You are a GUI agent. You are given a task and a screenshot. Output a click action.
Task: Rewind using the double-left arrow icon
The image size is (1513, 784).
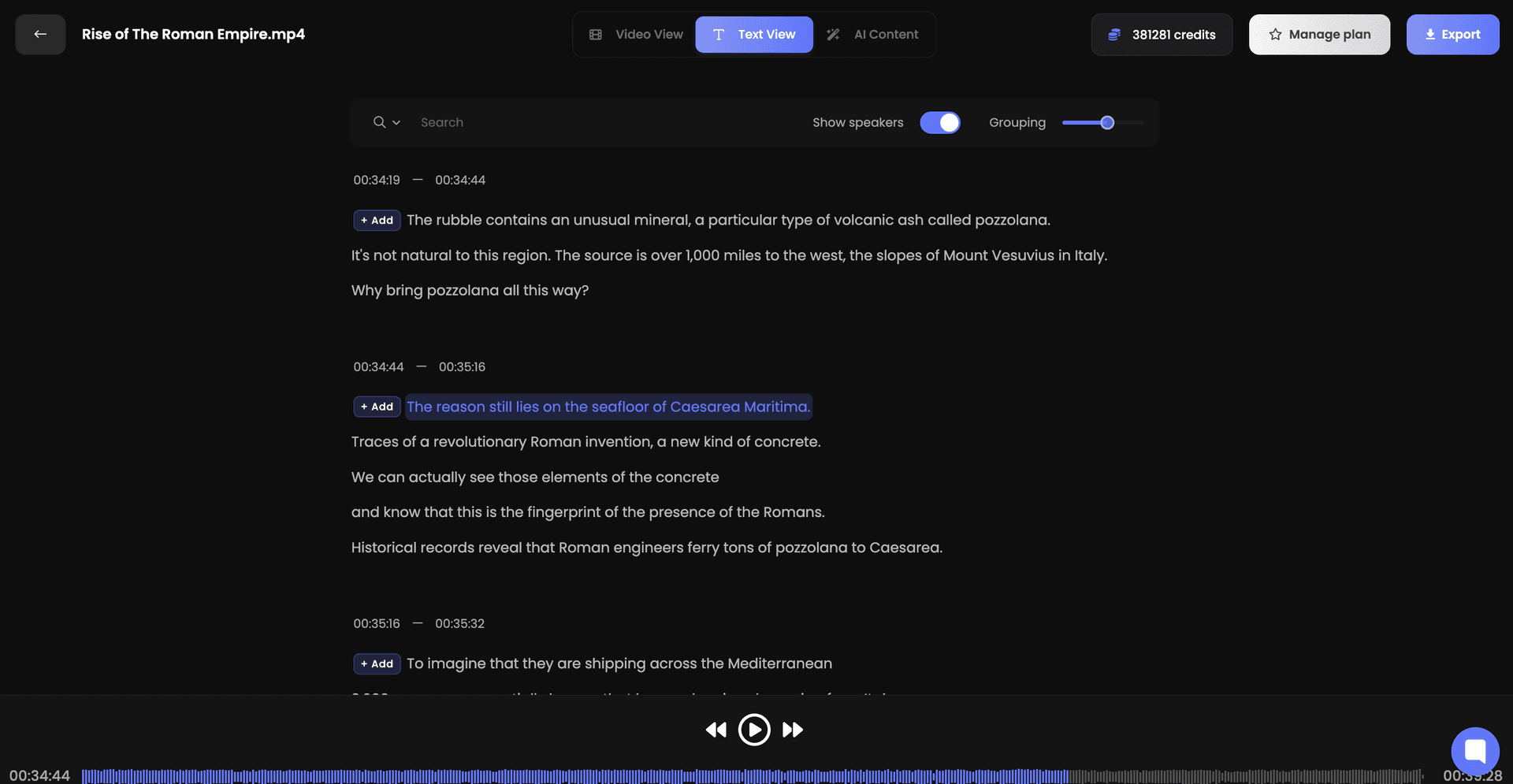pos(716,730)
